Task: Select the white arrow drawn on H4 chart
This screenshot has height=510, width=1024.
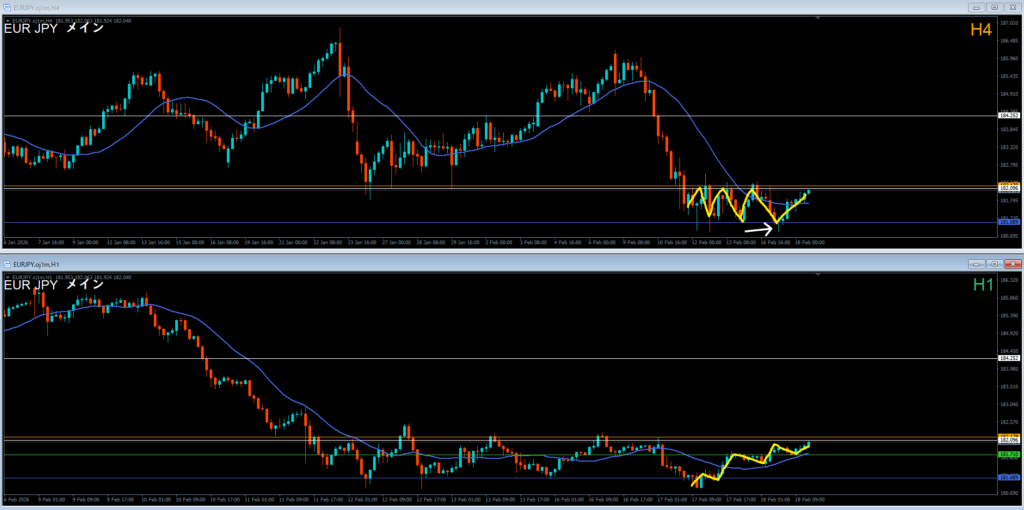Action: click(x=760, y=229)
